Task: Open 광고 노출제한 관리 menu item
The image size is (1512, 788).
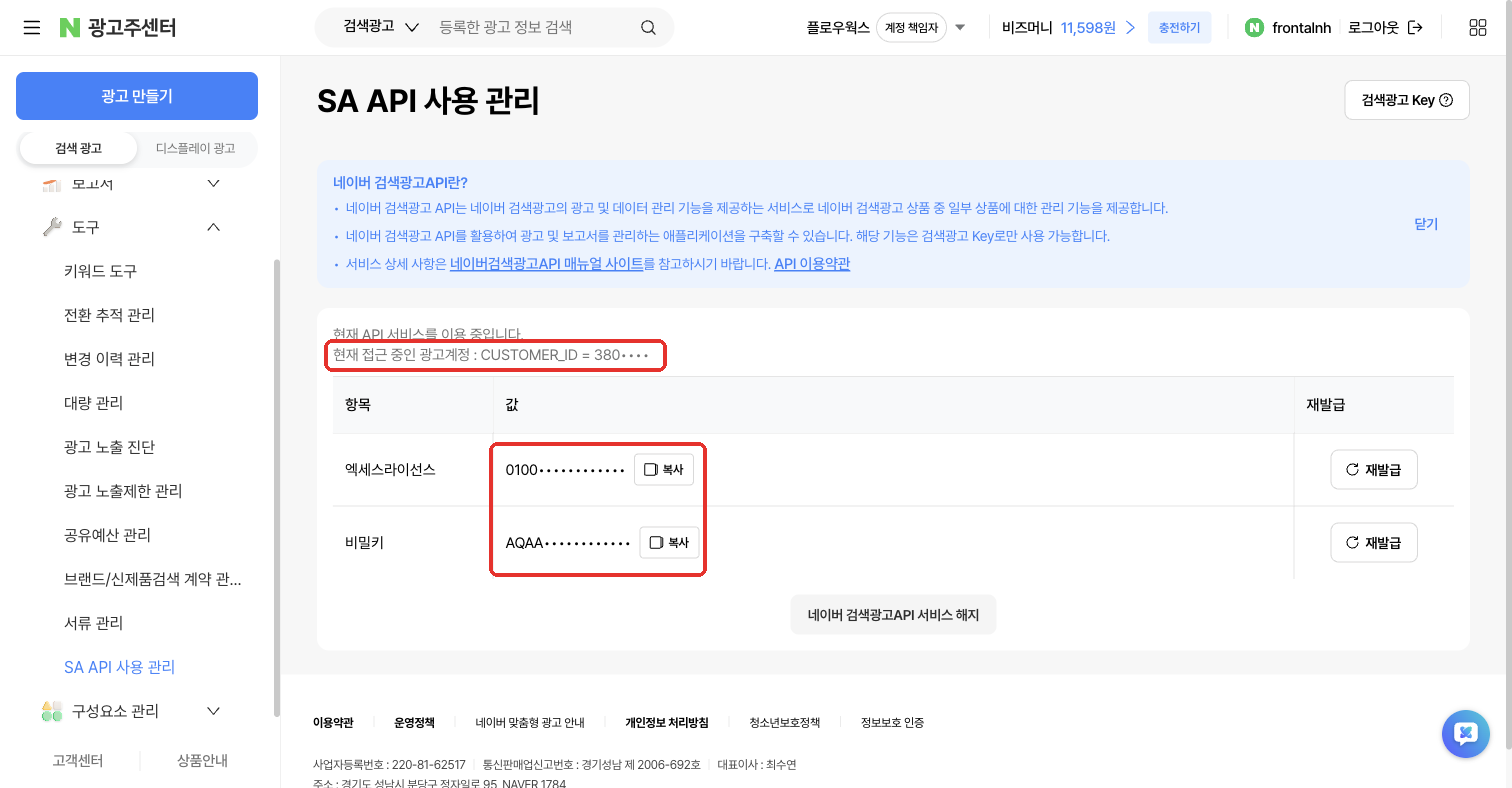Action: click(123, 491)
